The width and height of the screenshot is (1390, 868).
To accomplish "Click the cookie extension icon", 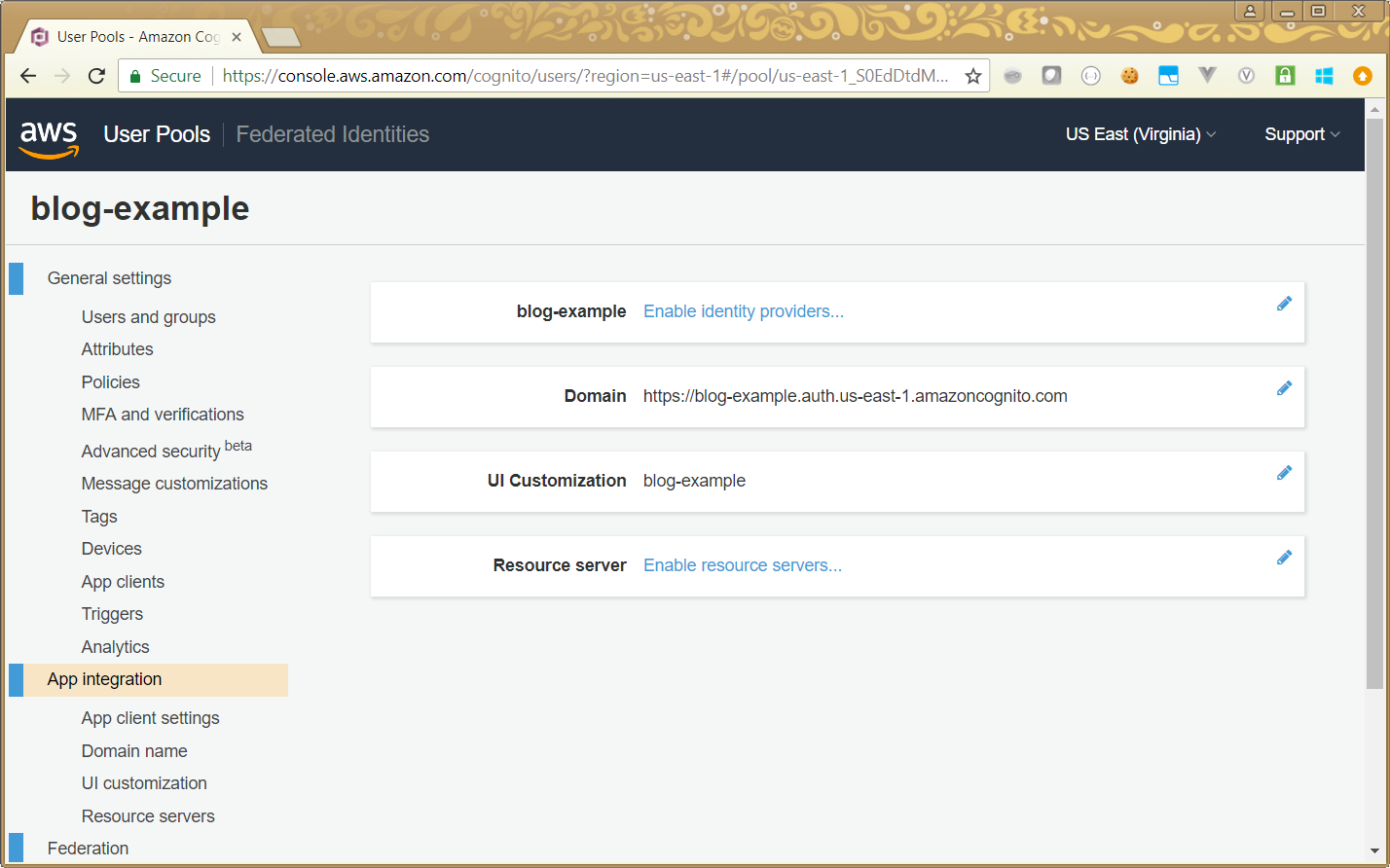I will tap(1129, 76).
